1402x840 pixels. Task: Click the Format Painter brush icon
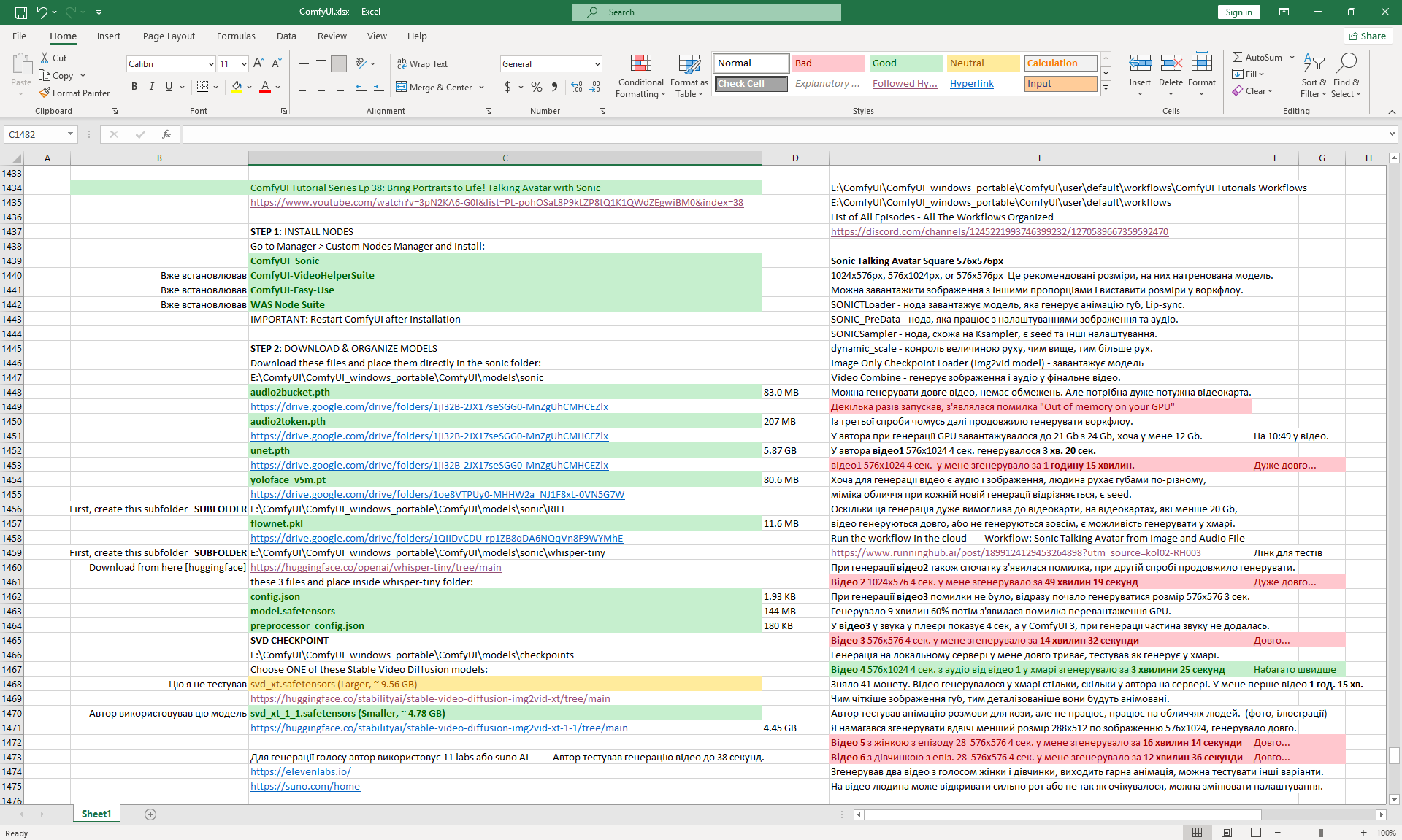pos(45,93)
